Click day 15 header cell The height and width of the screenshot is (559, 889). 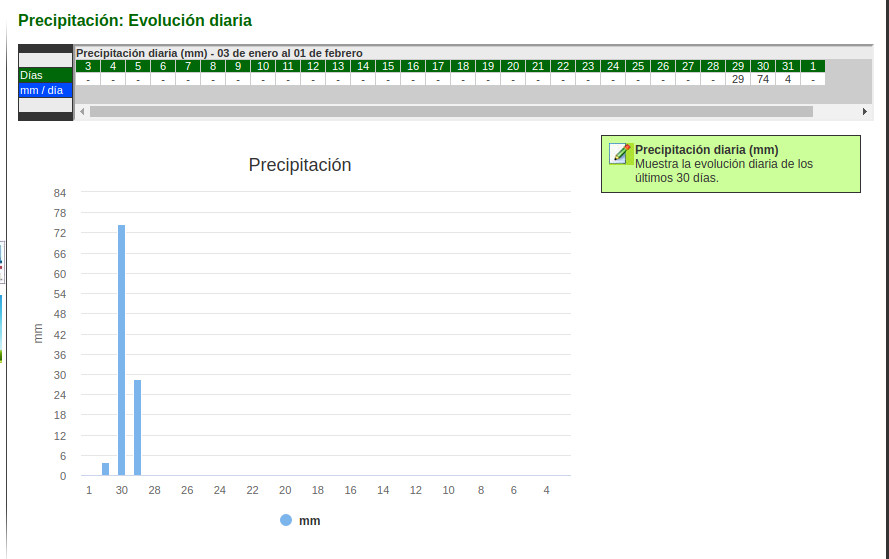pos(388,66)
